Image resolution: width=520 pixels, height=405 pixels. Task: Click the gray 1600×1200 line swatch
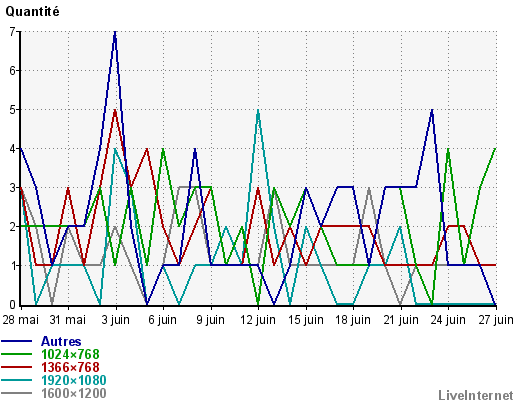click(16, 393)
